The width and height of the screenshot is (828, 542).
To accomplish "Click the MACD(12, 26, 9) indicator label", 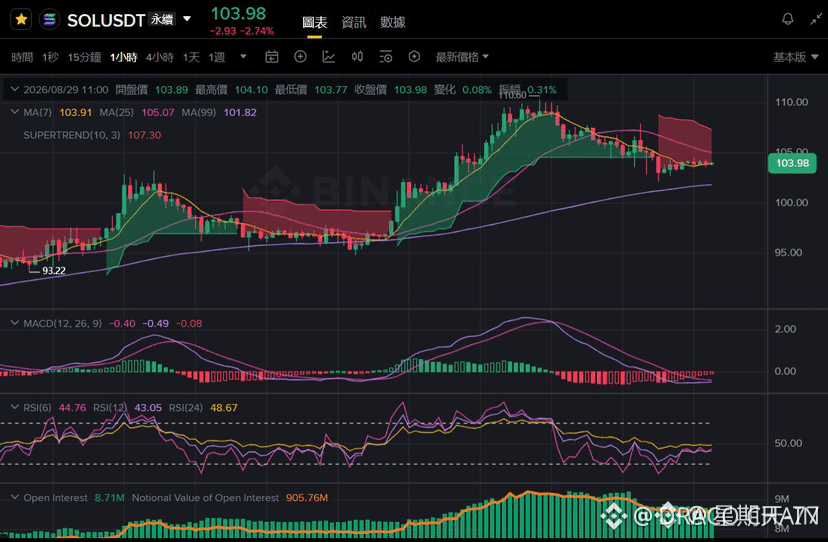I will coord(62,323).
